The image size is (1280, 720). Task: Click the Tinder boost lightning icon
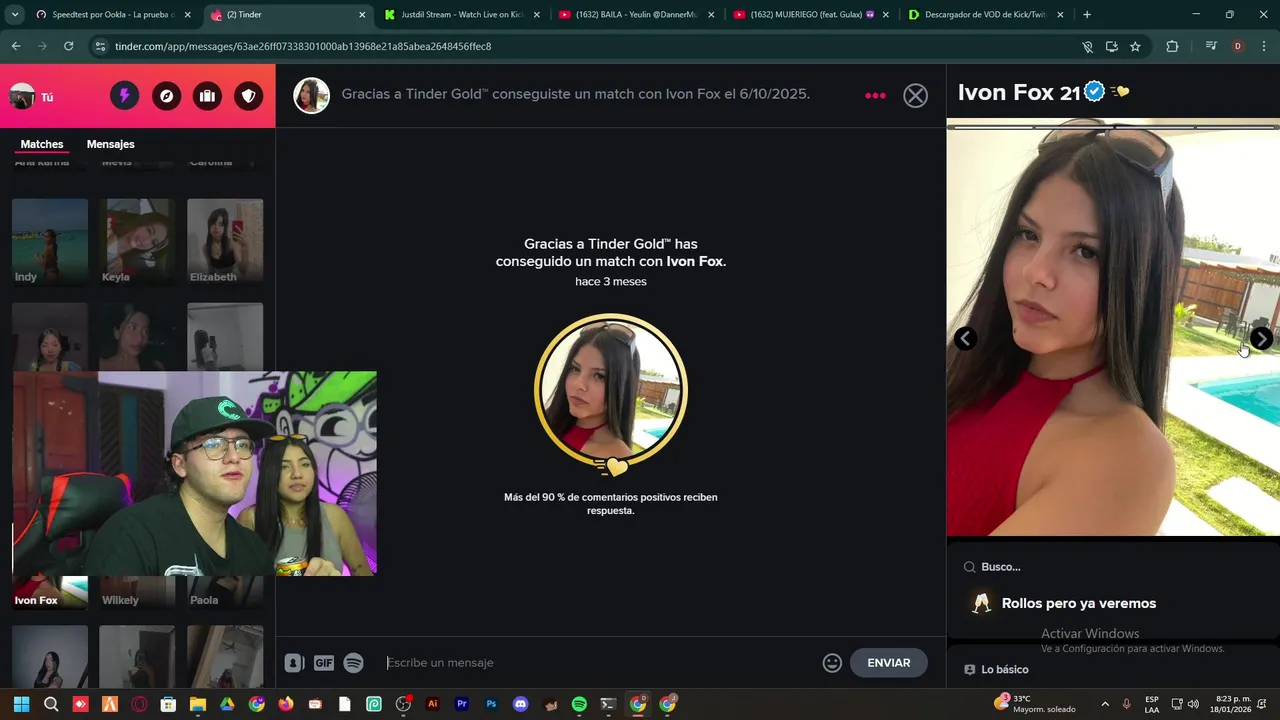tap(124, 96)
